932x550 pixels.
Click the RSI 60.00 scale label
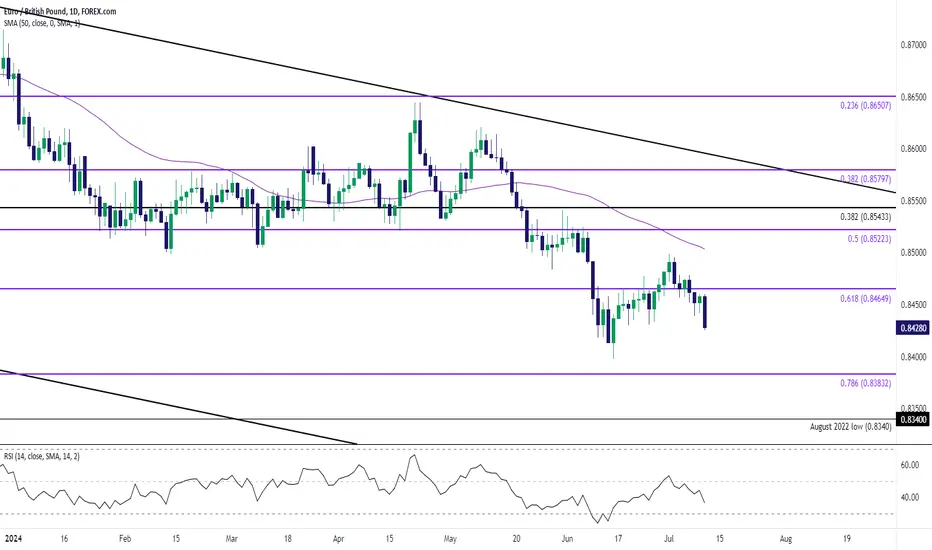point(910,465)
